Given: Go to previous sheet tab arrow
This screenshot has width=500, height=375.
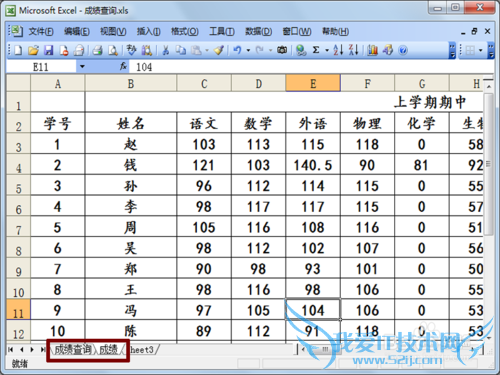Looking at the screenshot, I should (21, 349).
